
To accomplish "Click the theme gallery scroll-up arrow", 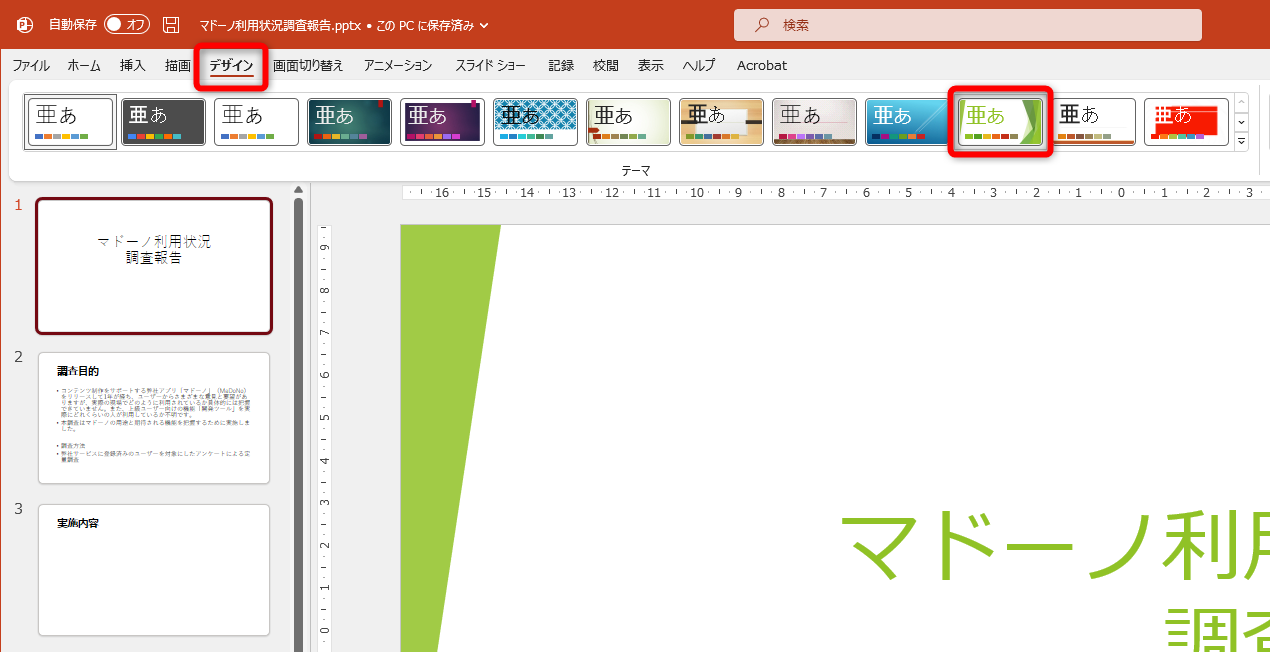I will [1241, 101].
